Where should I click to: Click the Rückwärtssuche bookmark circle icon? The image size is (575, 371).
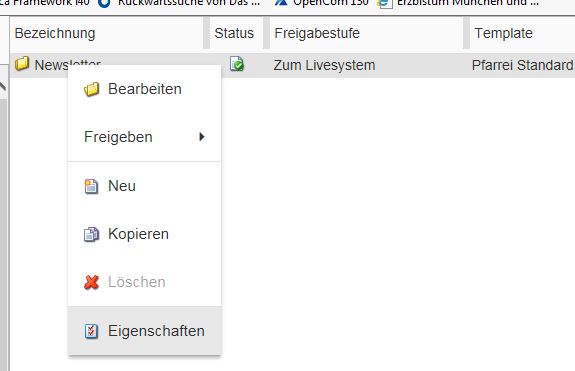pos(105,3)
